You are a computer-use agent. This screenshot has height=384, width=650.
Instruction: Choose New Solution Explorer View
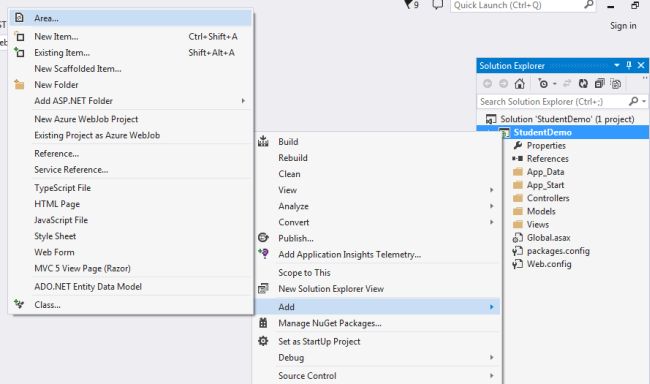tap(377, 289)
